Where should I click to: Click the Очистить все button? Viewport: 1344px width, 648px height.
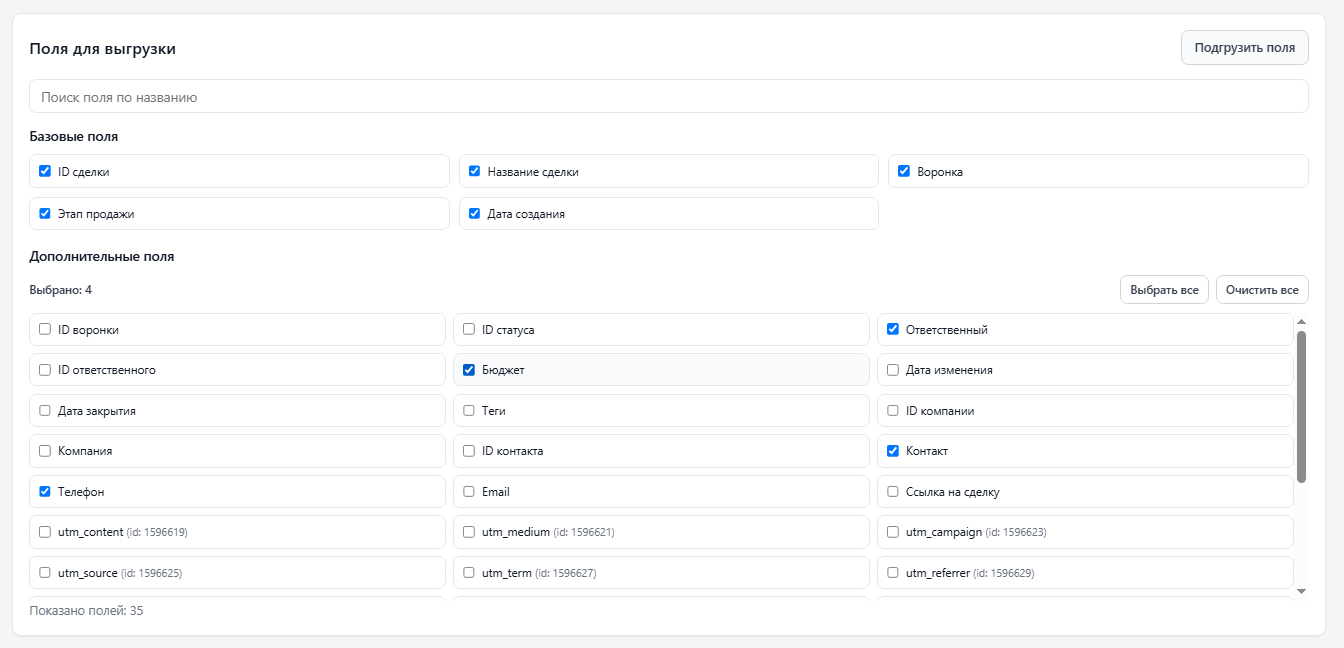(1262, 290)
